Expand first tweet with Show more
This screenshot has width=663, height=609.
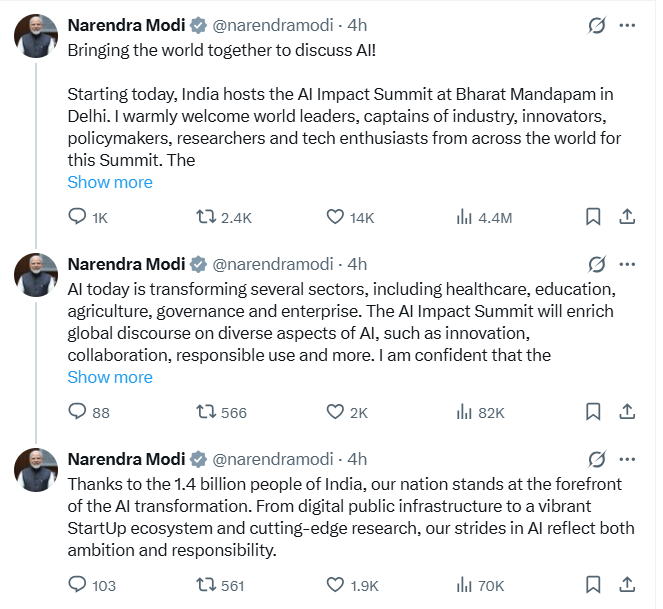(x=110, y=182)
